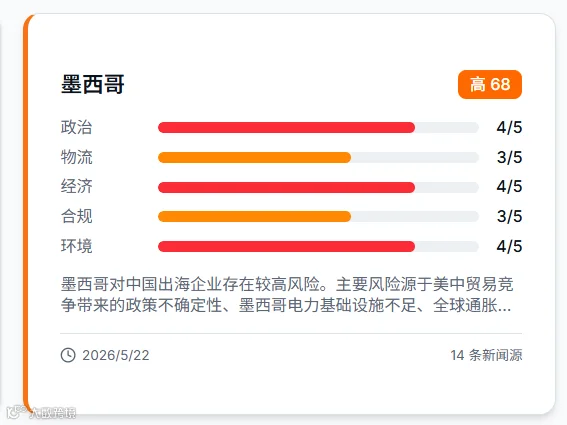
Task: Click the 合规 orange progress bar
Action: (318, 216)
